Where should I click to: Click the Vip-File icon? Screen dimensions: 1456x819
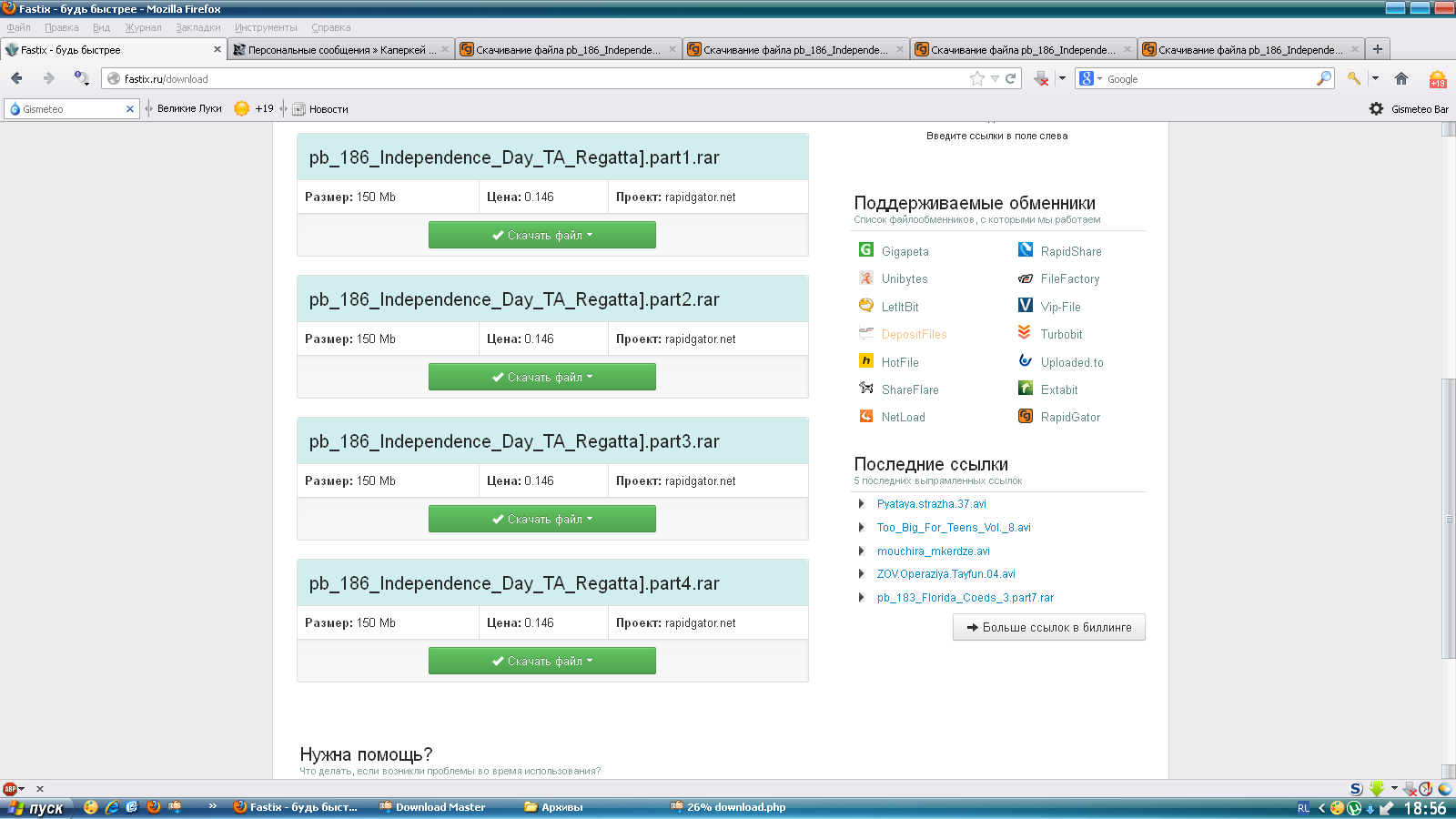coord(1026,305)
